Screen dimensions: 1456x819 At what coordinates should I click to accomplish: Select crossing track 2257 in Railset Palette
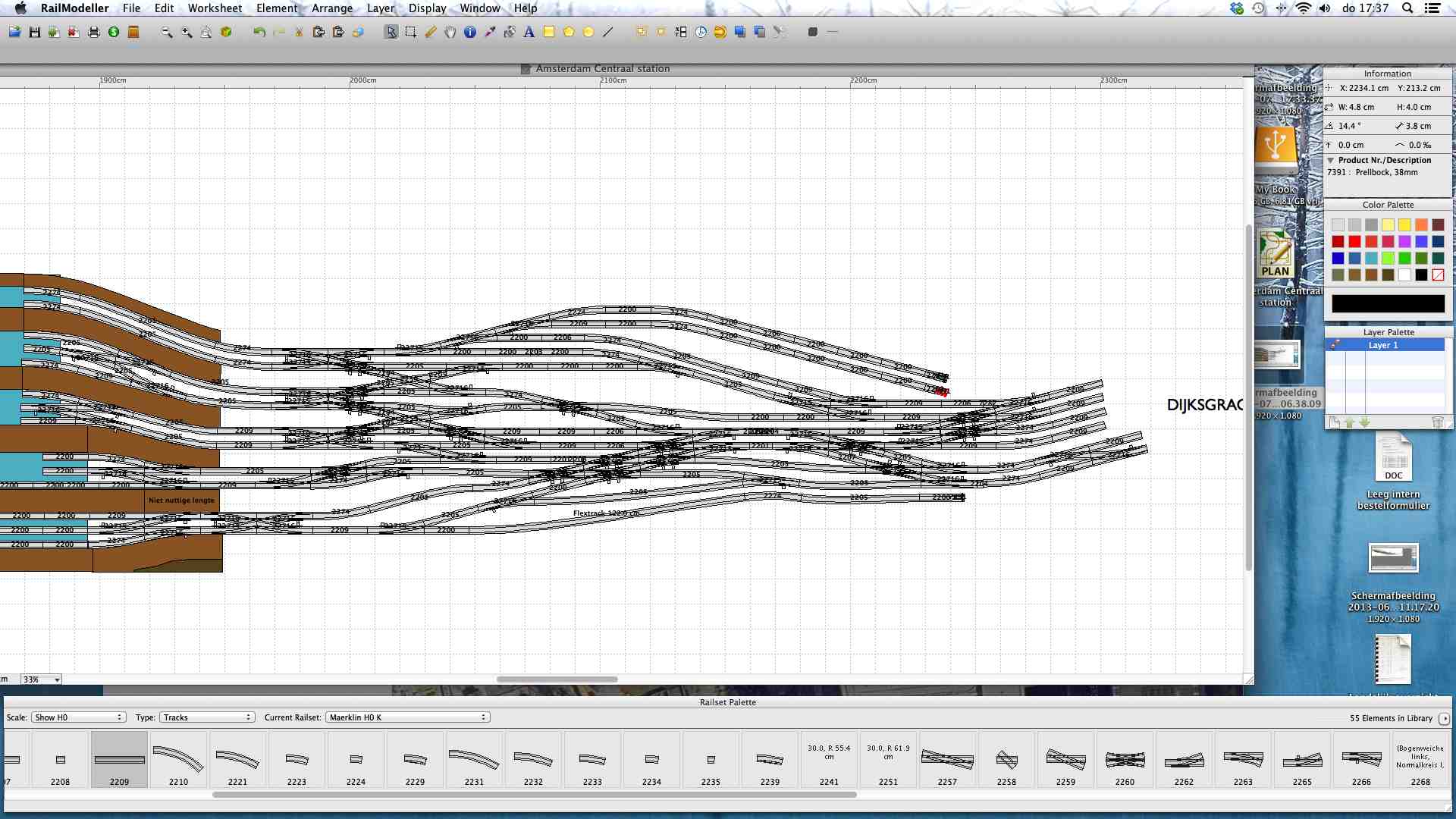click(947, 760)
